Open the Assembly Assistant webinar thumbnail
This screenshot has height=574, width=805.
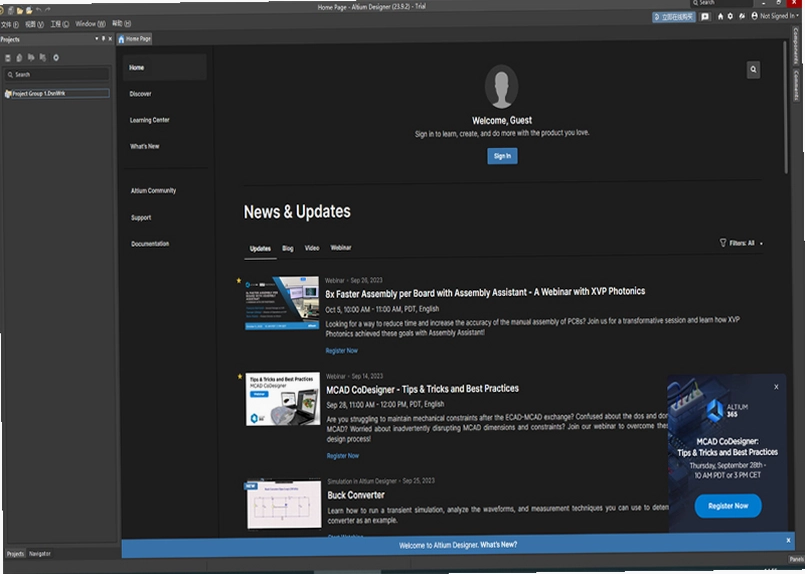[x=282, y=303]
